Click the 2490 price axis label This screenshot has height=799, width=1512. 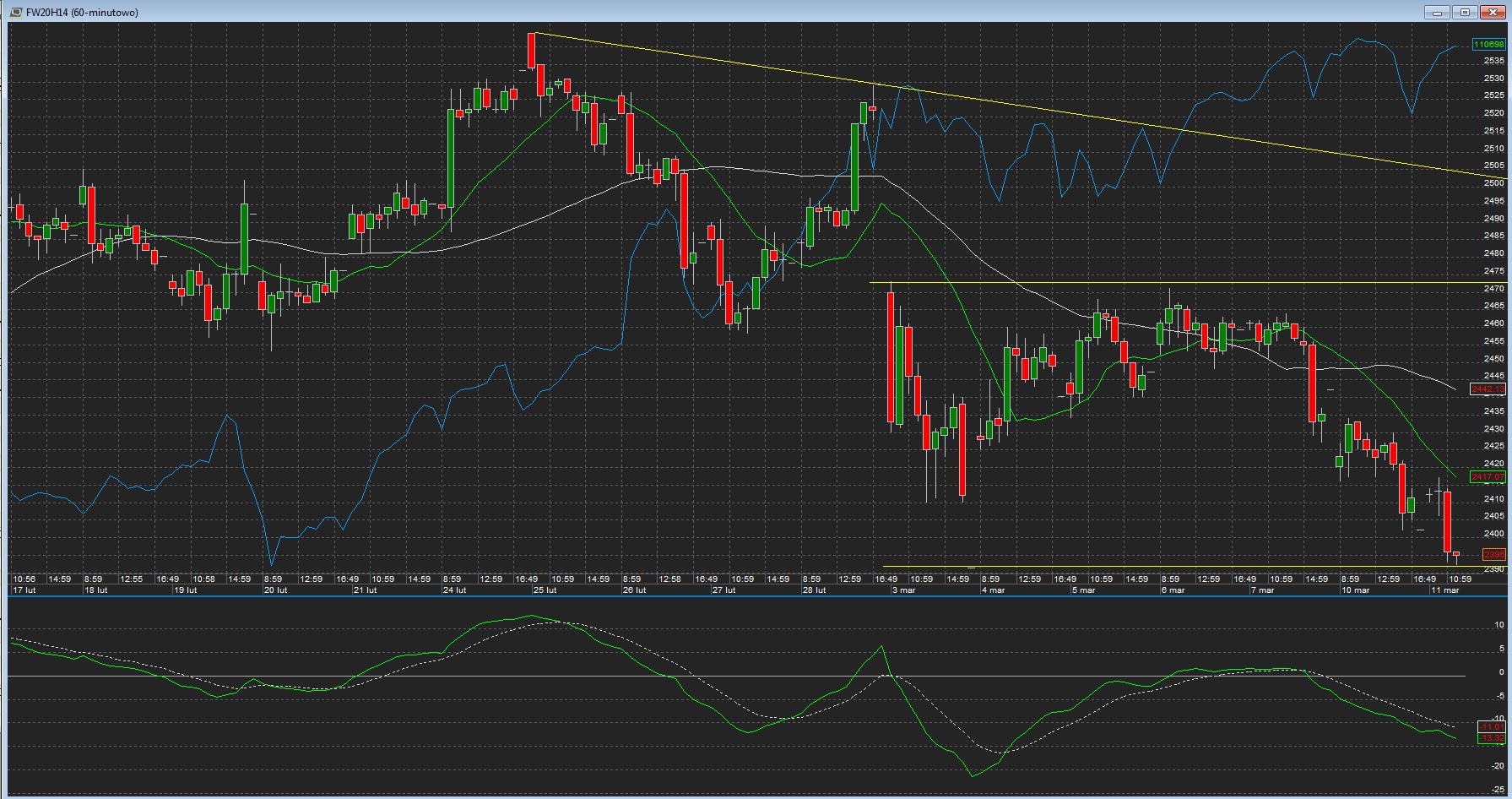(x=1493, y=219)
